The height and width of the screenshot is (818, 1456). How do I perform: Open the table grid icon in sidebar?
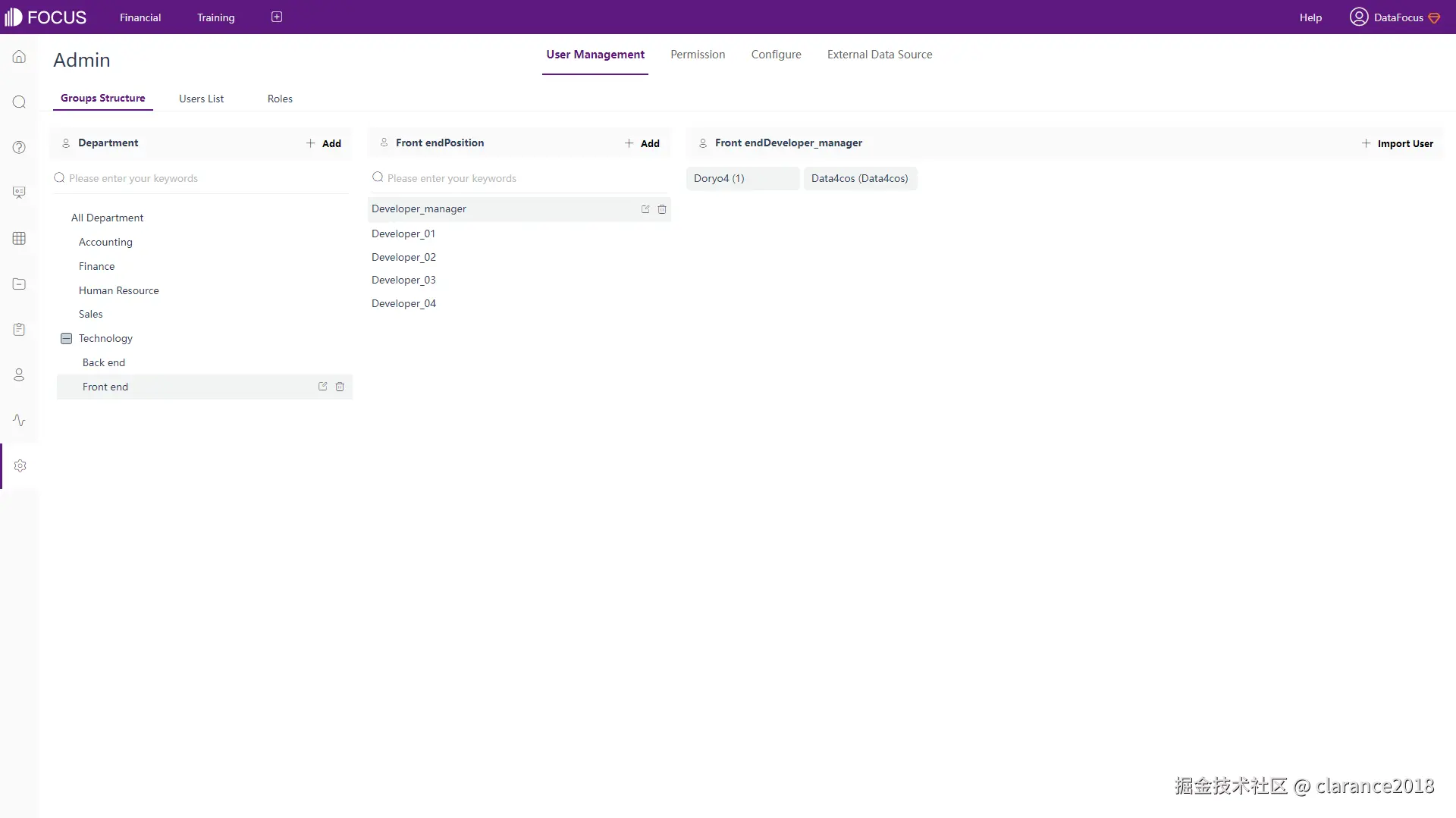[x=19, y=238]
